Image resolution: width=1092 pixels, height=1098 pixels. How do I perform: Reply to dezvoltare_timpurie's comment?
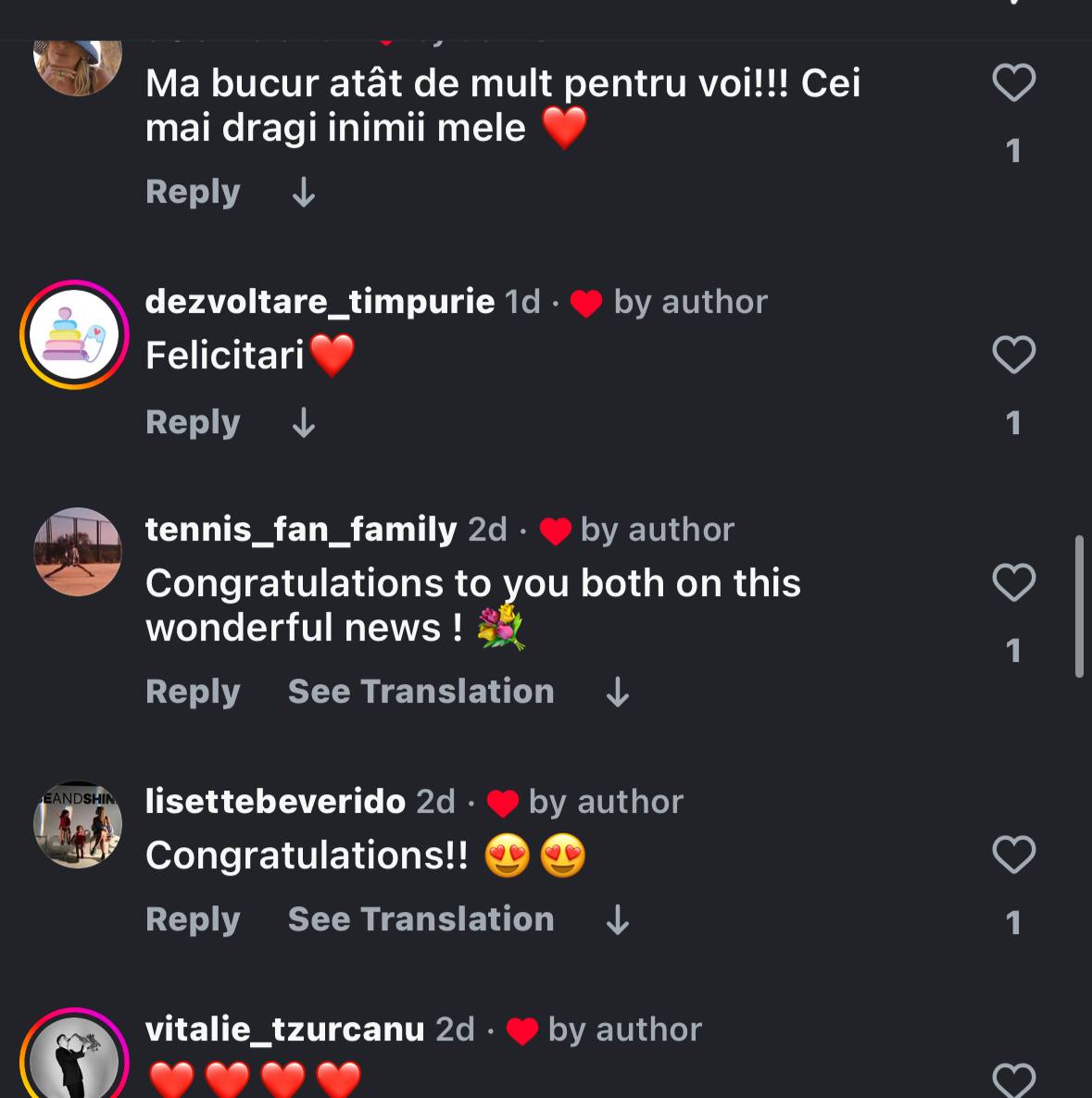(193, 422)
